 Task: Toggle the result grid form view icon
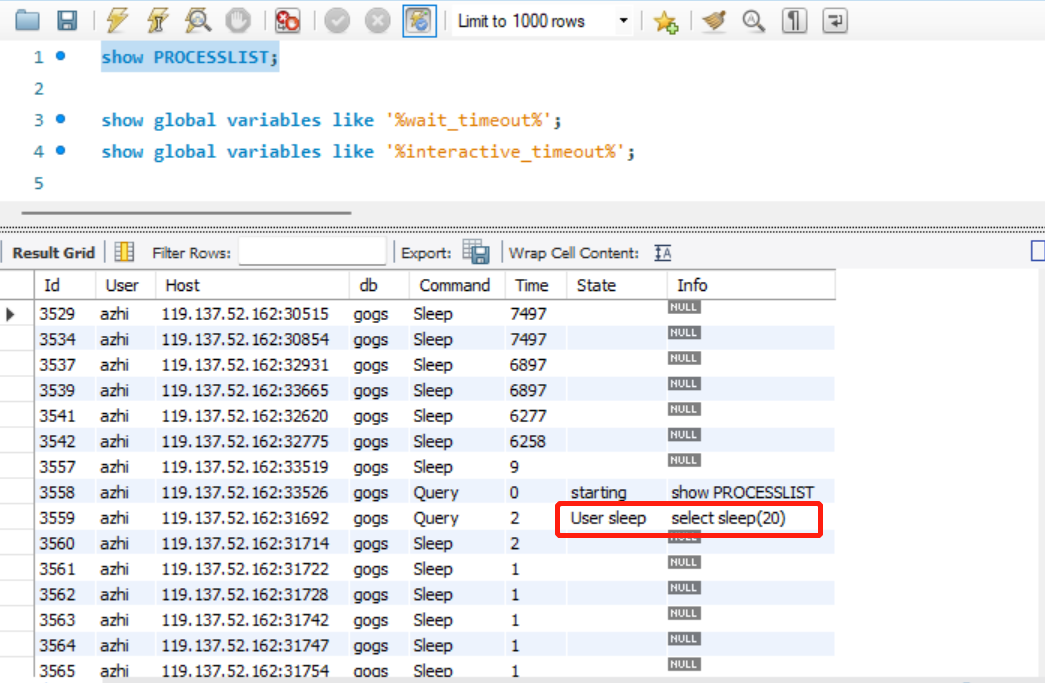[x=124, y=252]
